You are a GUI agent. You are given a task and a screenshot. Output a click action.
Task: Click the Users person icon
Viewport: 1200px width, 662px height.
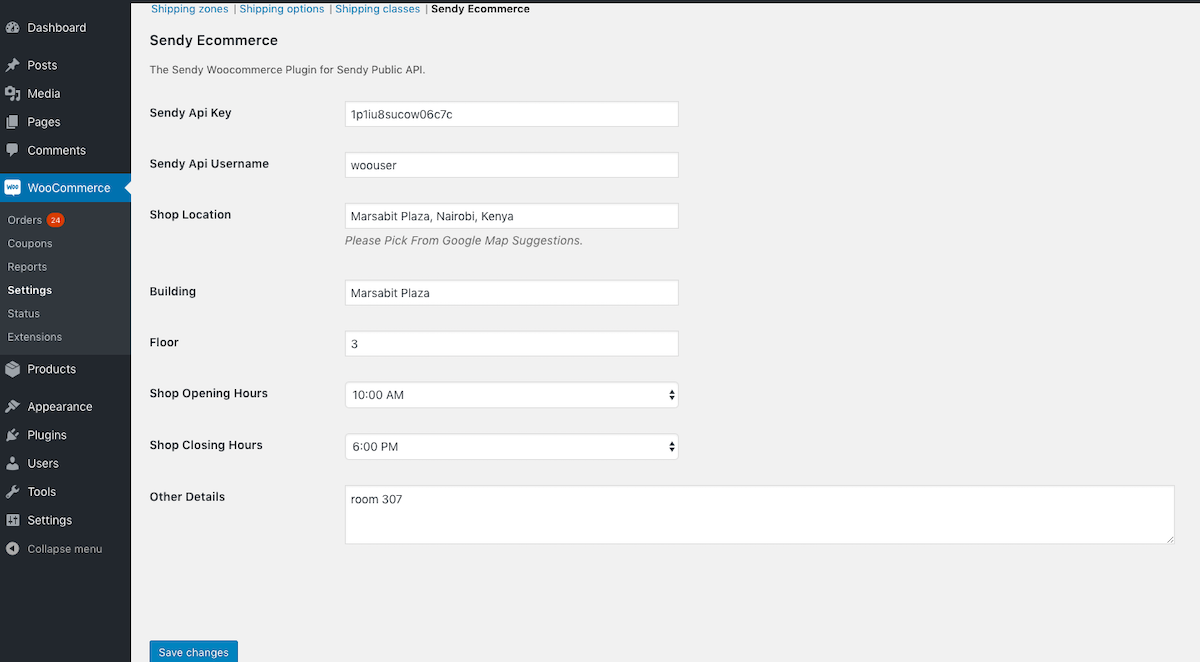tap(13, 463)
